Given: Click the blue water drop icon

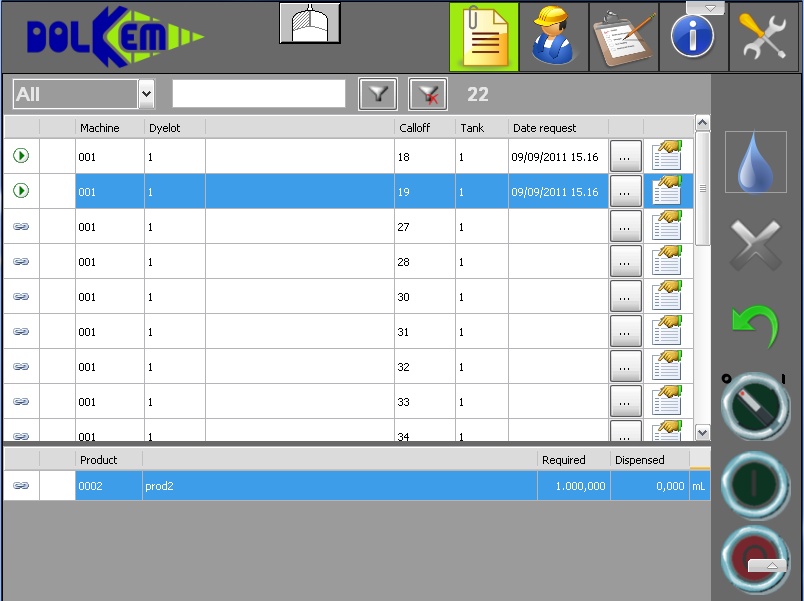Looking at the screenshot, I should tap(755, 161).
